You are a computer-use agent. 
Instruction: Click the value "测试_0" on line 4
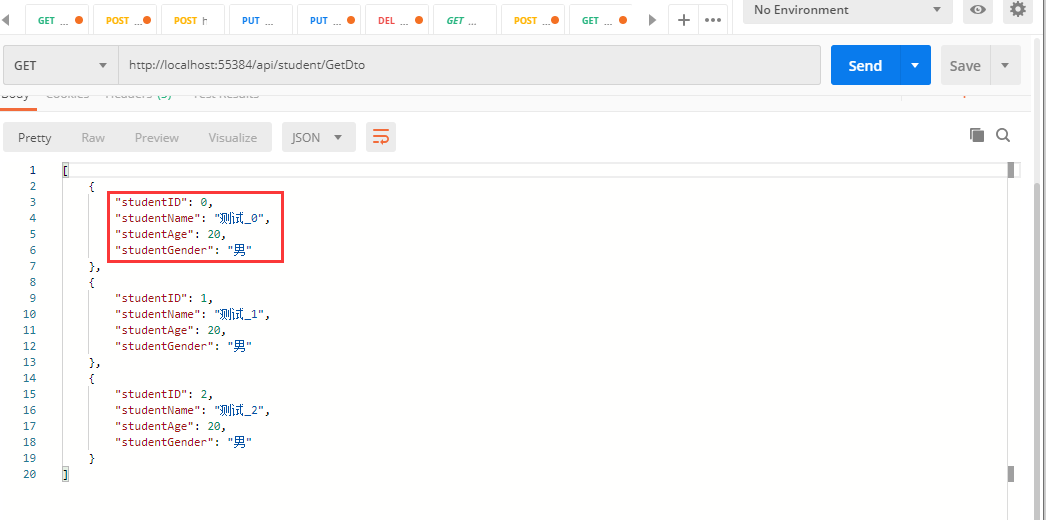[241, 218]
